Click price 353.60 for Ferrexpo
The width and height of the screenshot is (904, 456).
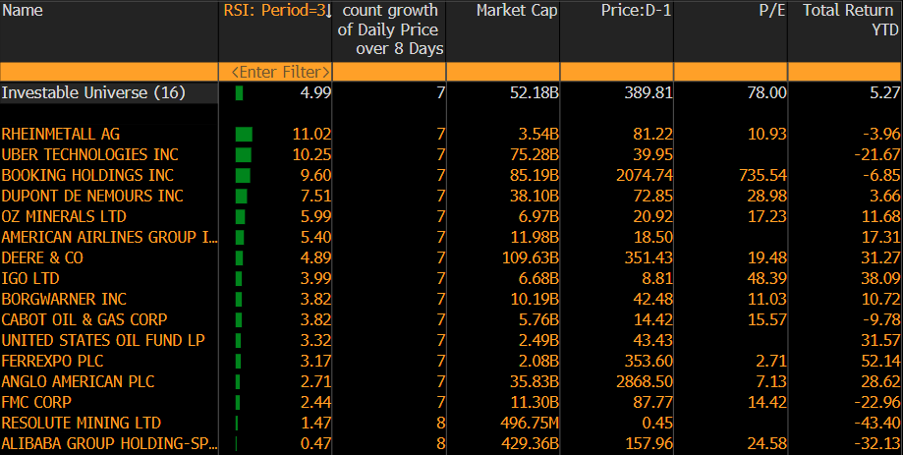tap(649, 361)
